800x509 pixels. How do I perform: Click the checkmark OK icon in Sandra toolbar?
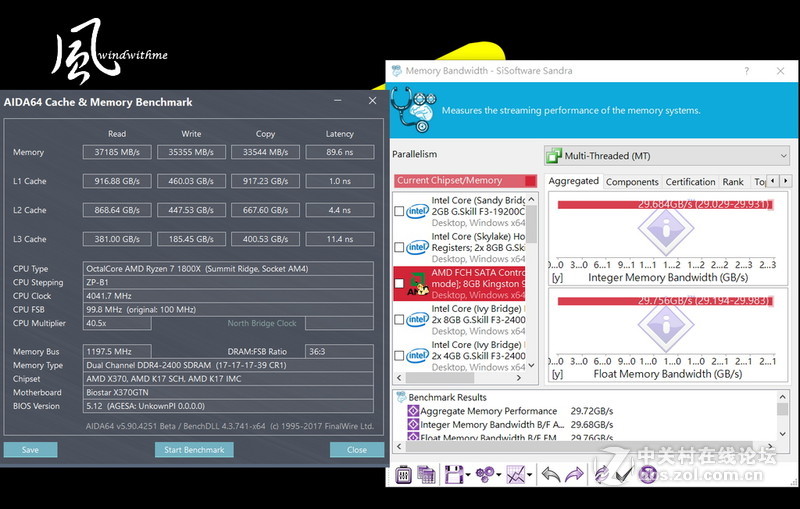click(623, 475)
